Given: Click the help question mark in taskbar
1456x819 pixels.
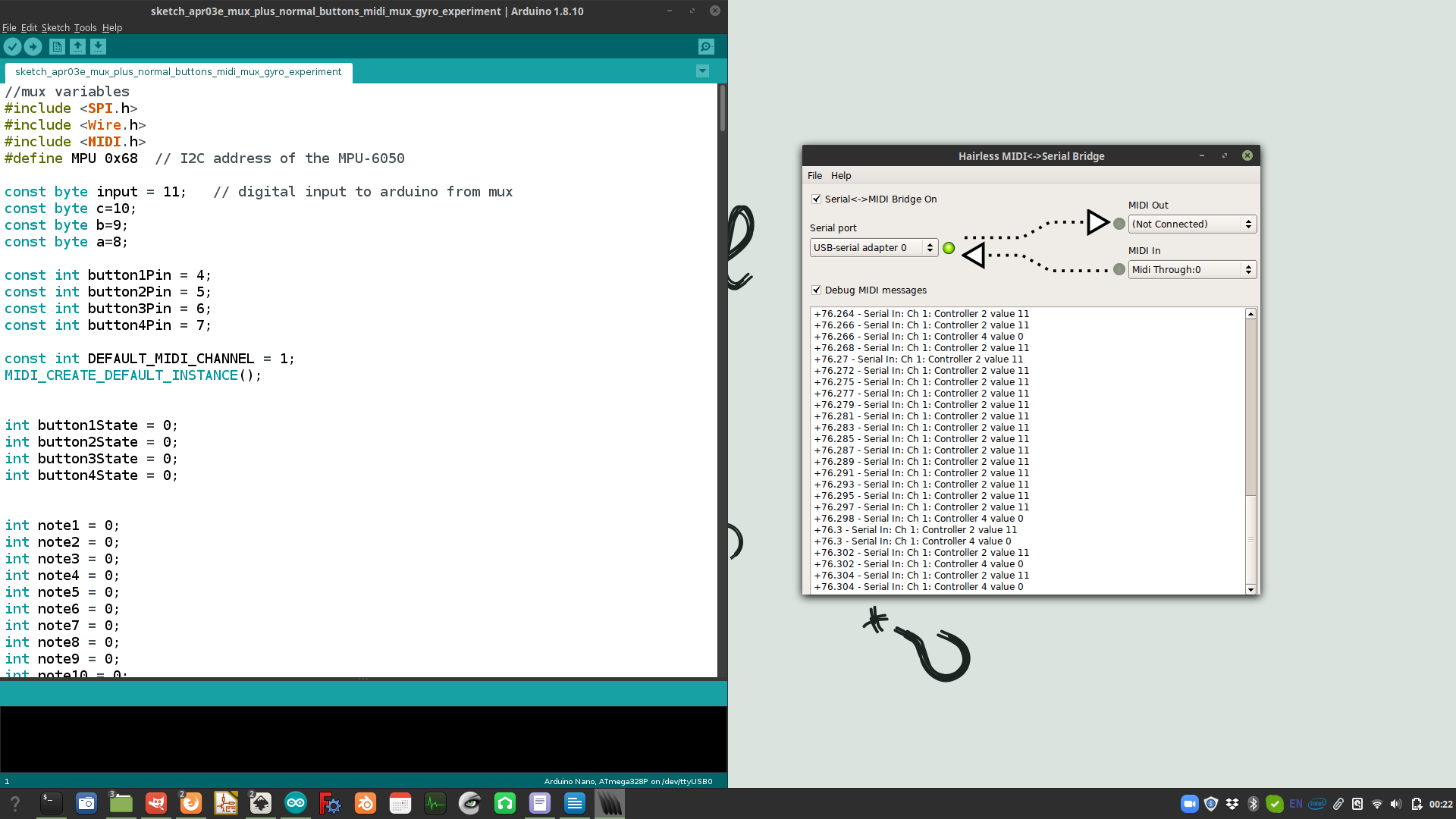Looking at the screenshot, I should (15, 803).
